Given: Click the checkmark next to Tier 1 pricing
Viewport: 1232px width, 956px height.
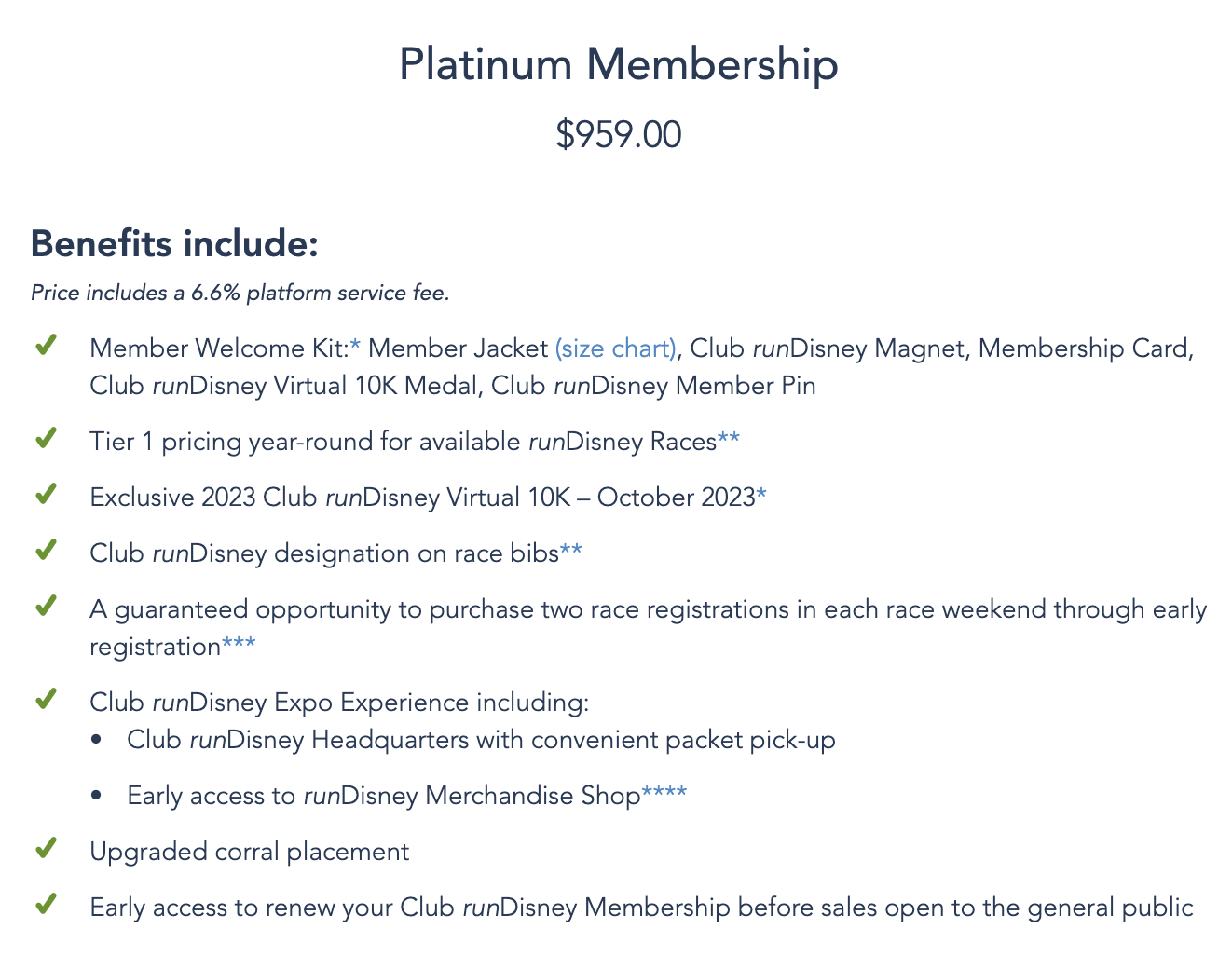Looking at the screenshot, I should click(x=45, y=439).
